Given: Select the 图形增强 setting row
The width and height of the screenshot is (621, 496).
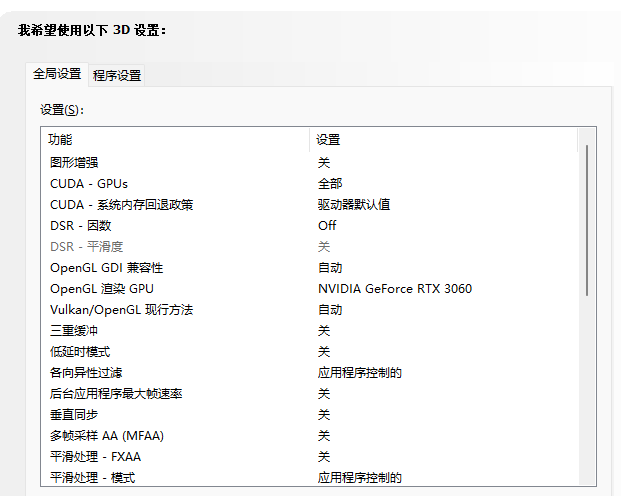Looking at the screenshot, I should (x=74, y=162).
